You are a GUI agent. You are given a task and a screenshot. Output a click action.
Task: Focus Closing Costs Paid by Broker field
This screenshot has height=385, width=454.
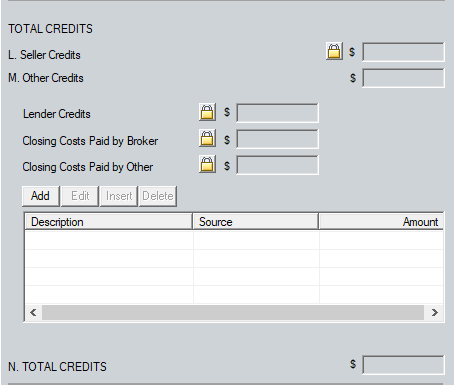point(277,139)
